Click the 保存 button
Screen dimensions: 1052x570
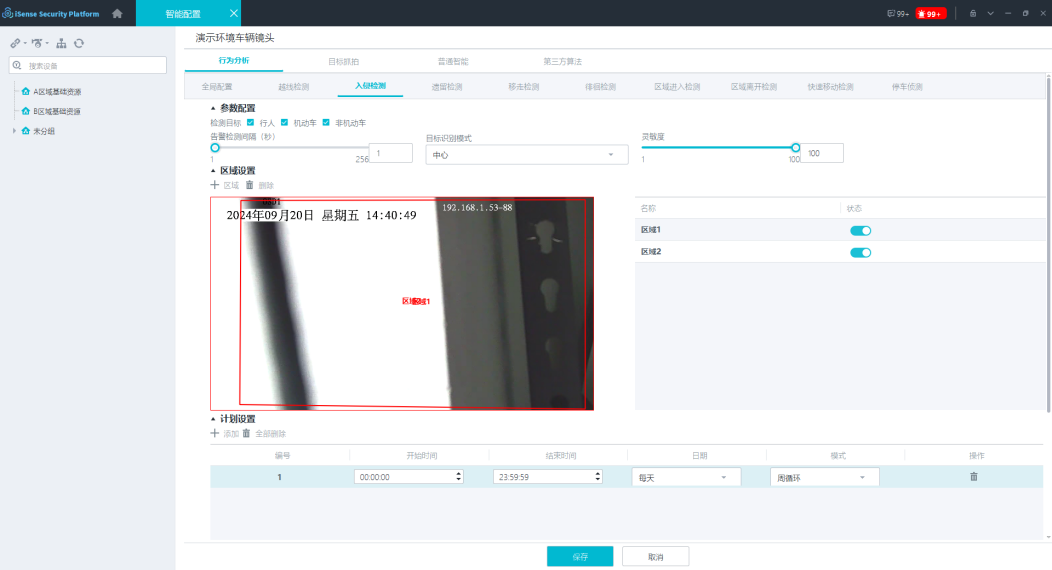coord(580,556)
